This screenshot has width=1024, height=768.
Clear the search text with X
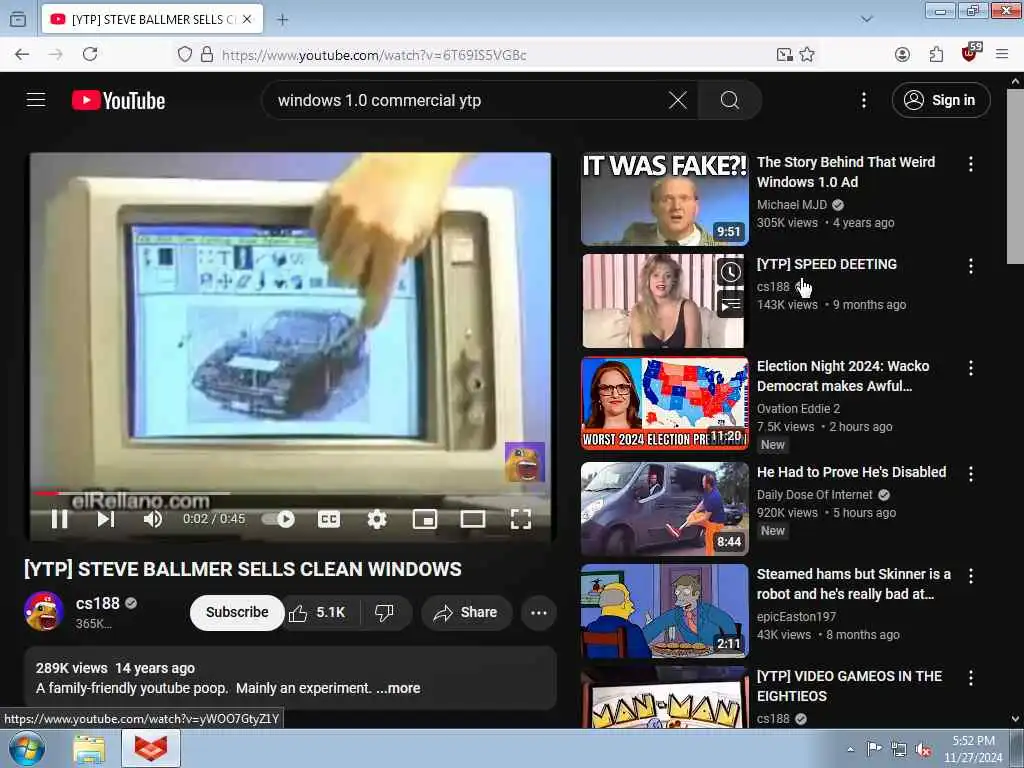(677, 100)
